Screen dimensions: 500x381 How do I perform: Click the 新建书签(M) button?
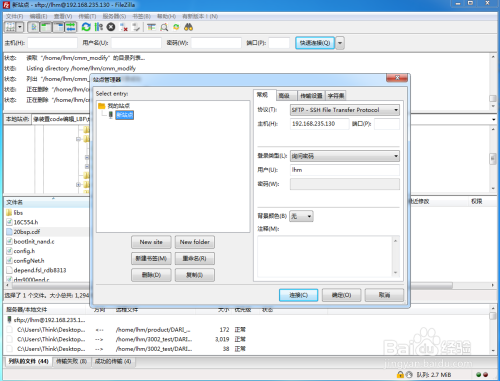tap(151, 258)
